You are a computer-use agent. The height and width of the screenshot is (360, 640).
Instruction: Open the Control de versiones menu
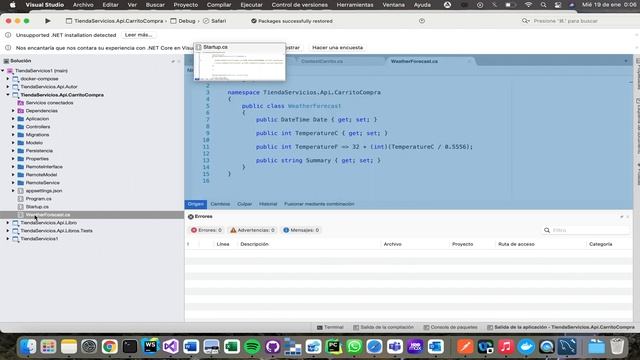point(300,5)
